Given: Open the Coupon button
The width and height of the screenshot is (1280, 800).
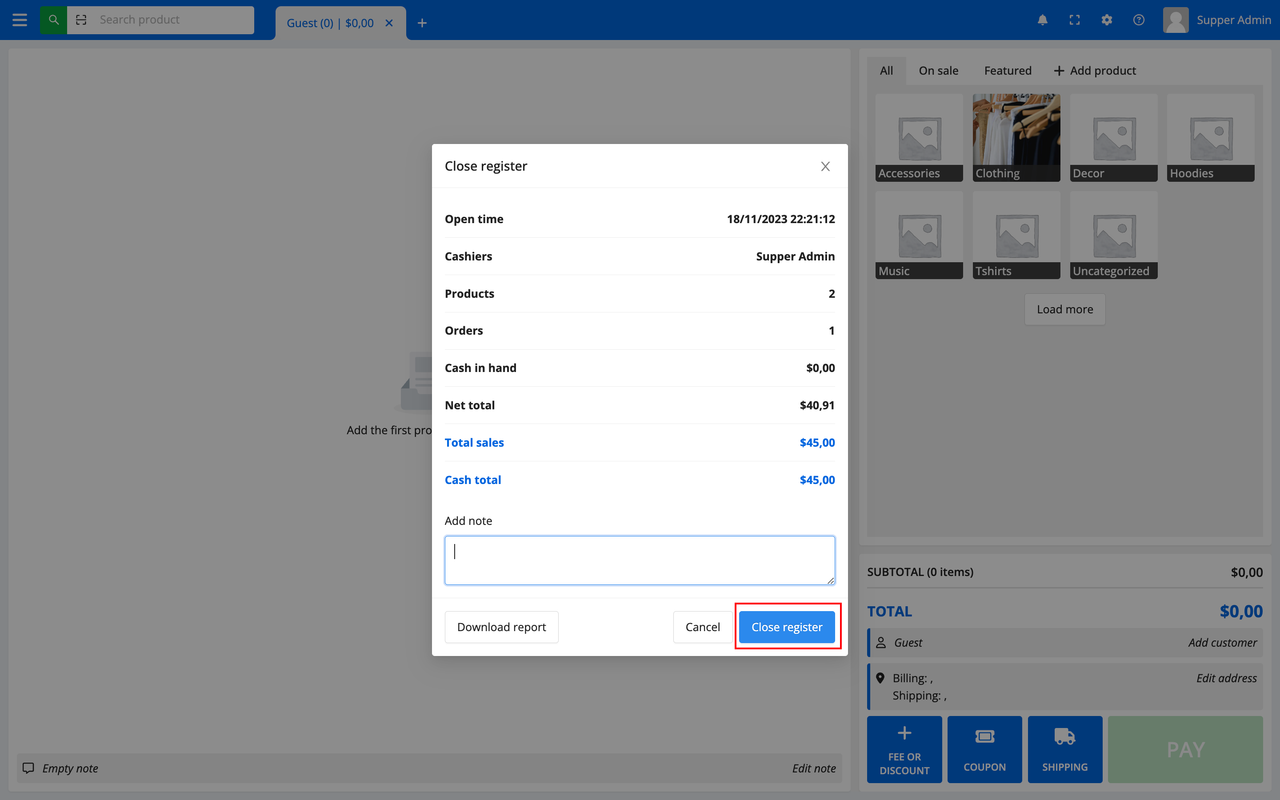Looking at the screenshot, I should point(985,749).
